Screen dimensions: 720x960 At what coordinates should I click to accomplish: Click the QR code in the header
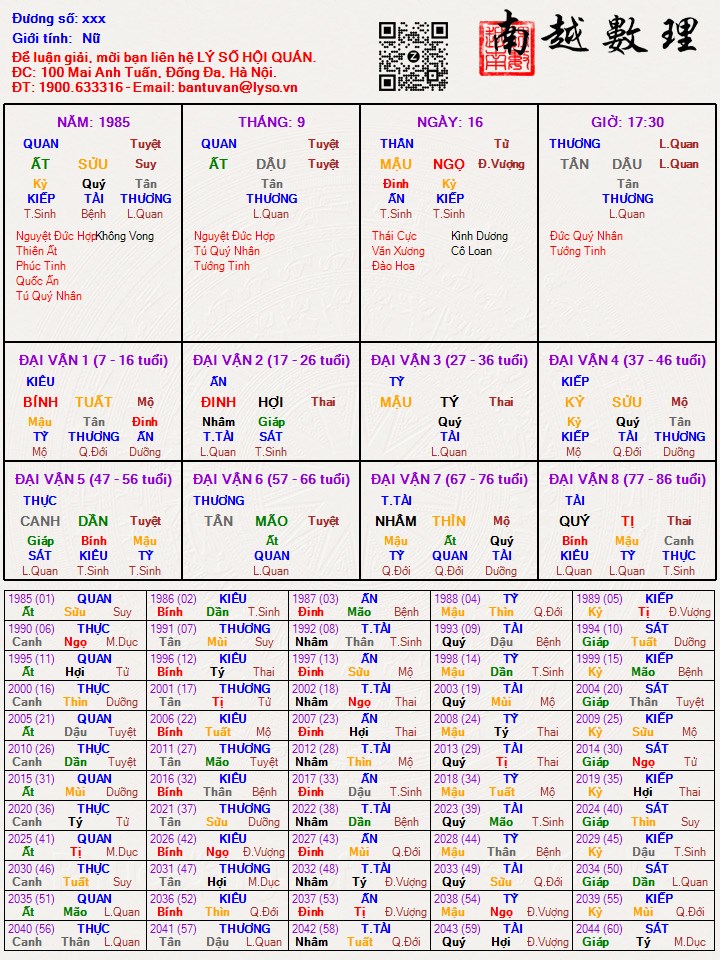(x=413, y=56)
